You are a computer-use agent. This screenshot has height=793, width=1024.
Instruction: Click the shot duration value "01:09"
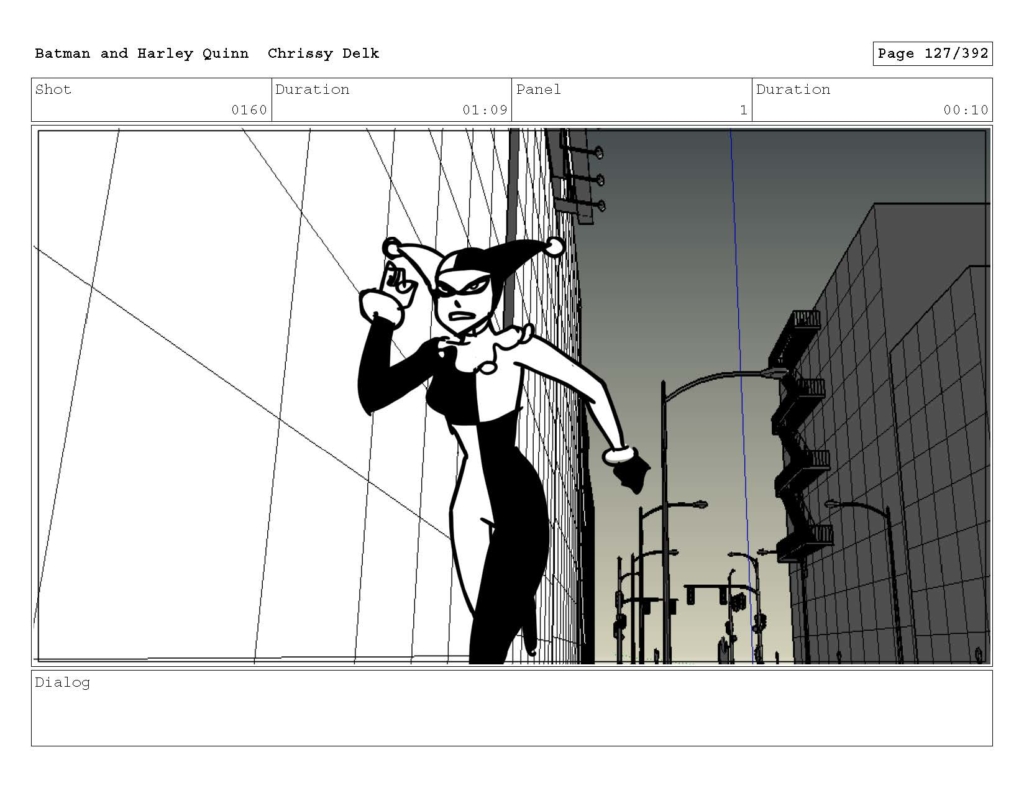click(x=485, y=110)
